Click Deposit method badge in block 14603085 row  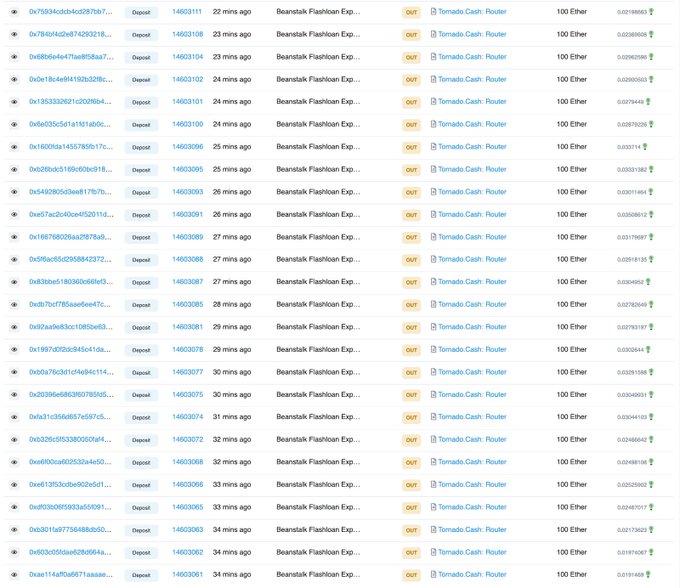(x=141, y=305)
